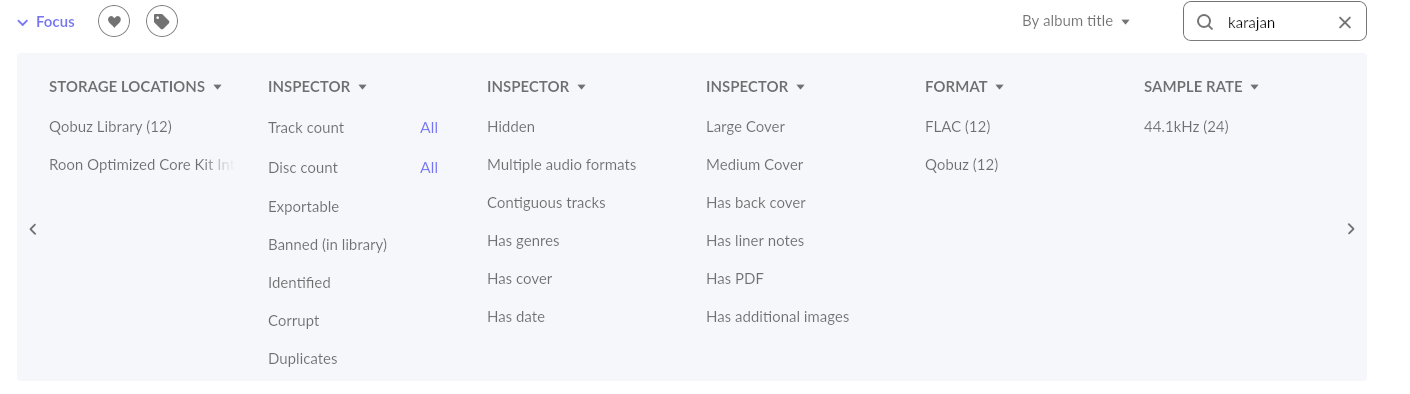
Task: Click the heart favorites filter icon
Action: point(114,21)
